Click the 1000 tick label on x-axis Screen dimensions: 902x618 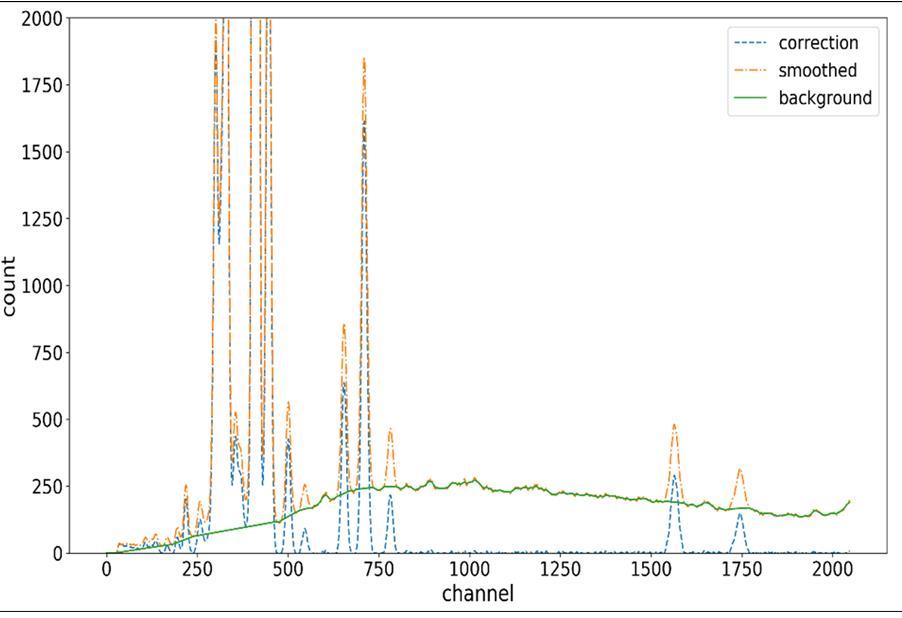point(469,569)
